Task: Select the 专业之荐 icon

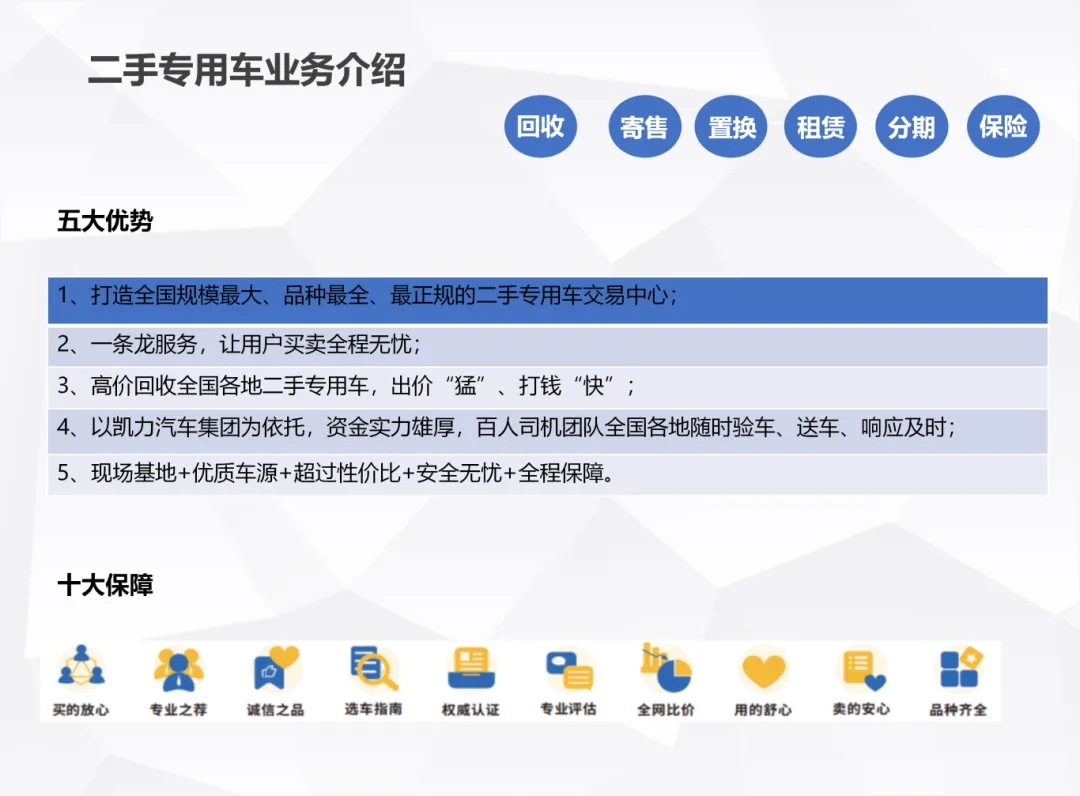Action: (x=178, y=669)
